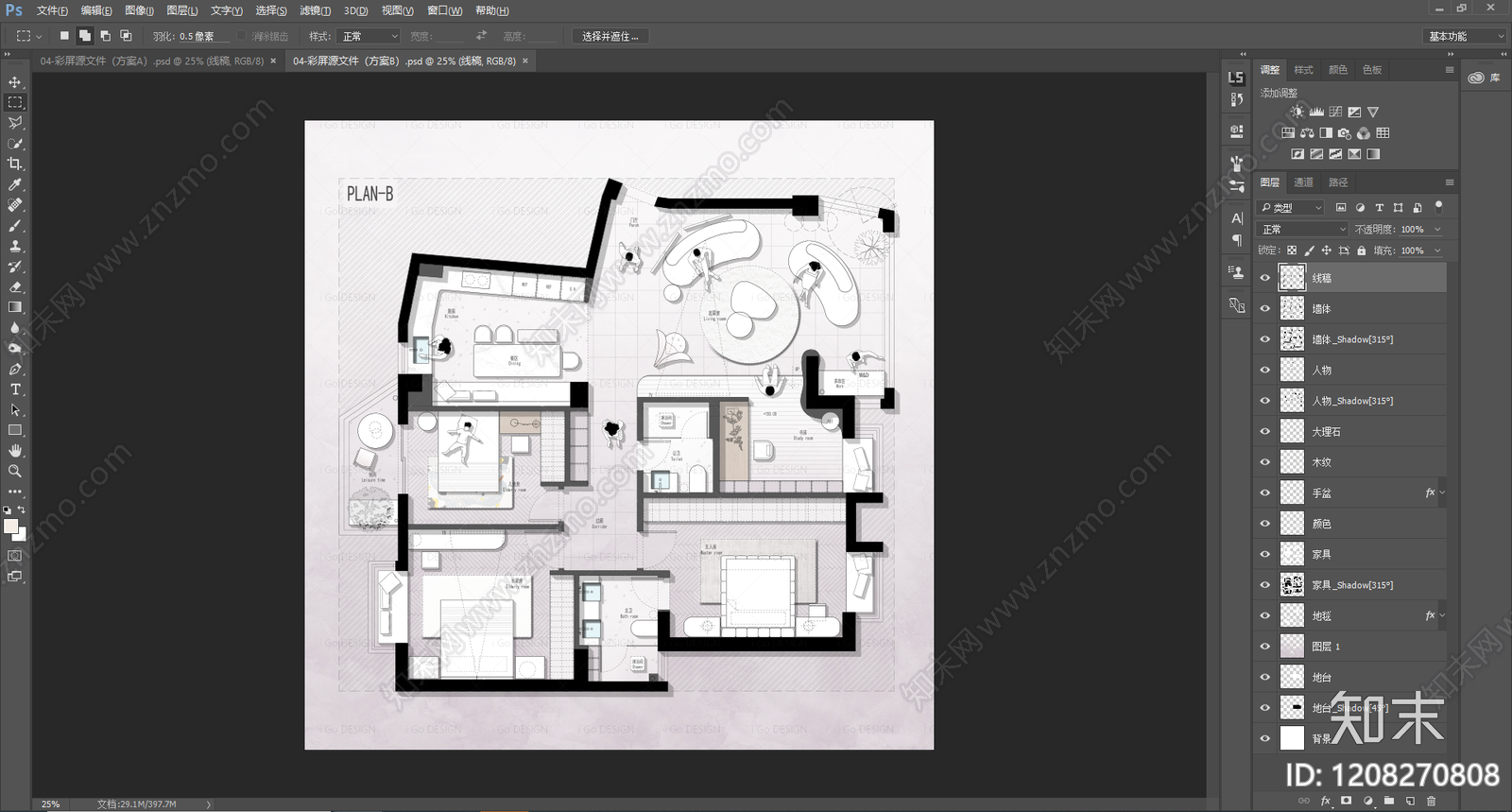This screenshot has height=812, width=1512.
Task: Click the 选择并遮住 button
Action: coord(610,36)
